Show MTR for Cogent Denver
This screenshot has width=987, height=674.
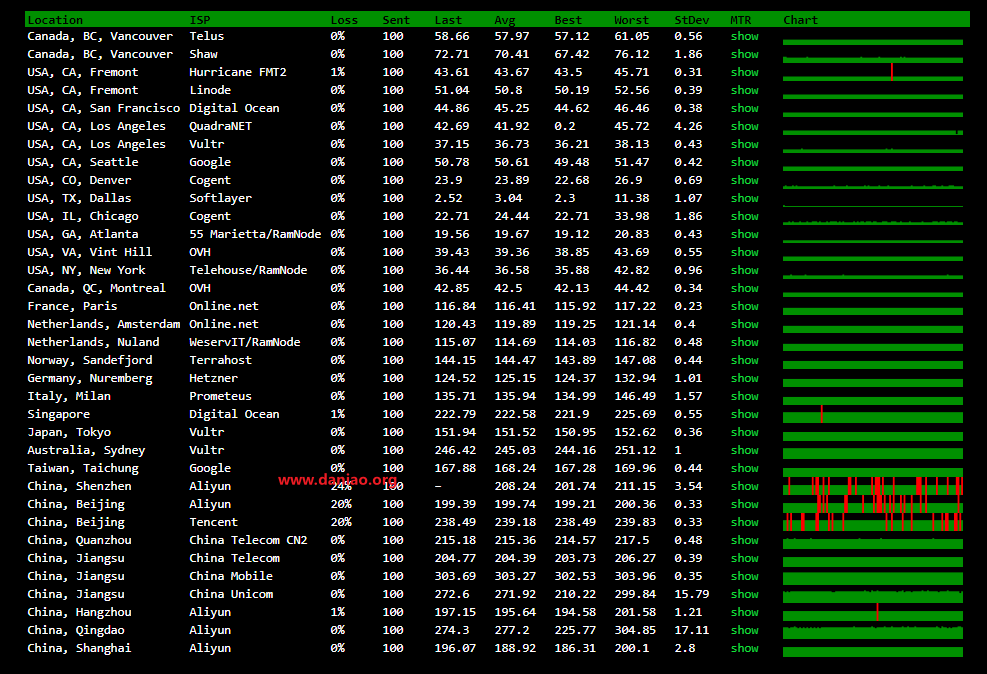744,180
